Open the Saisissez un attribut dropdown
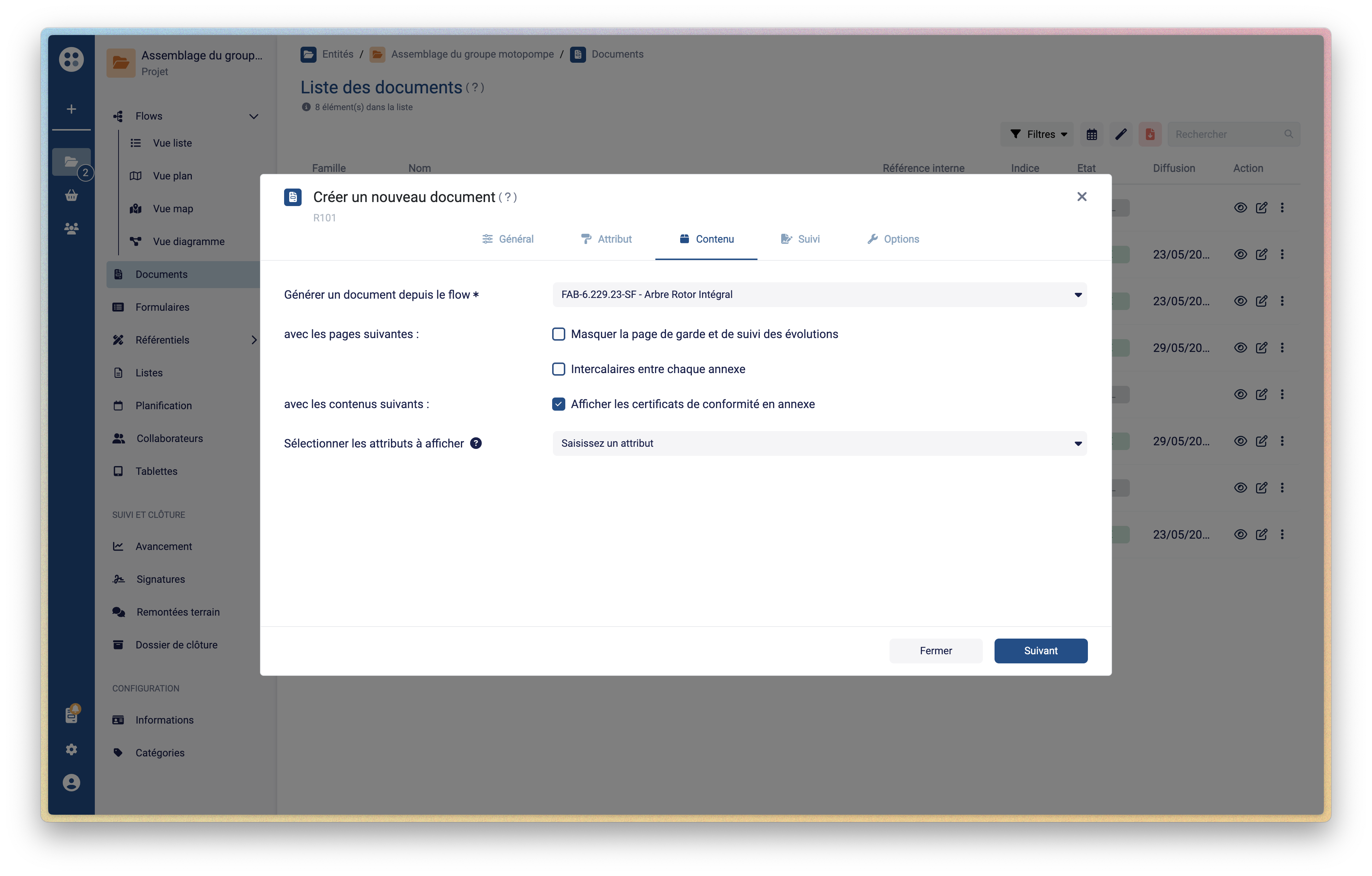Image resolution: width=1372 pixels, height=876 pixels. pos(819,443)
